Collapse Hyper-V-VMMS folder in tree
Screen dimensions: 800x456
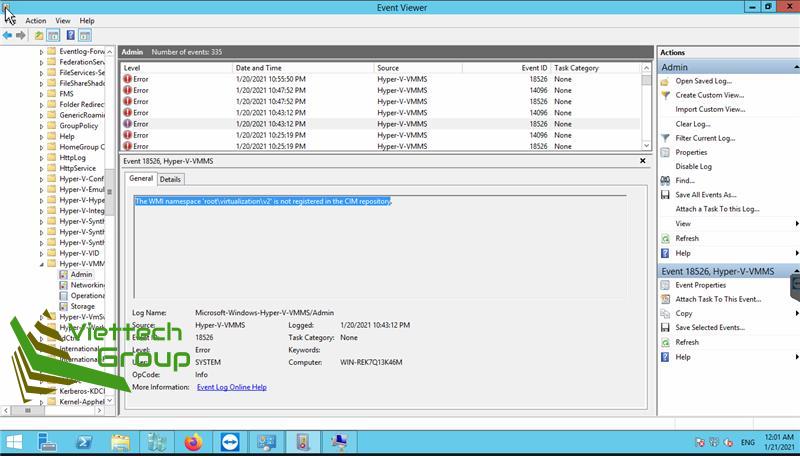[41, 264]
